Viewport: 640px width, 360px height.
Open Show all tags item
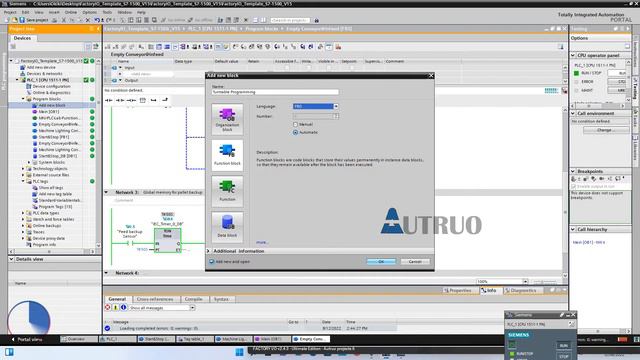point(51,188)
